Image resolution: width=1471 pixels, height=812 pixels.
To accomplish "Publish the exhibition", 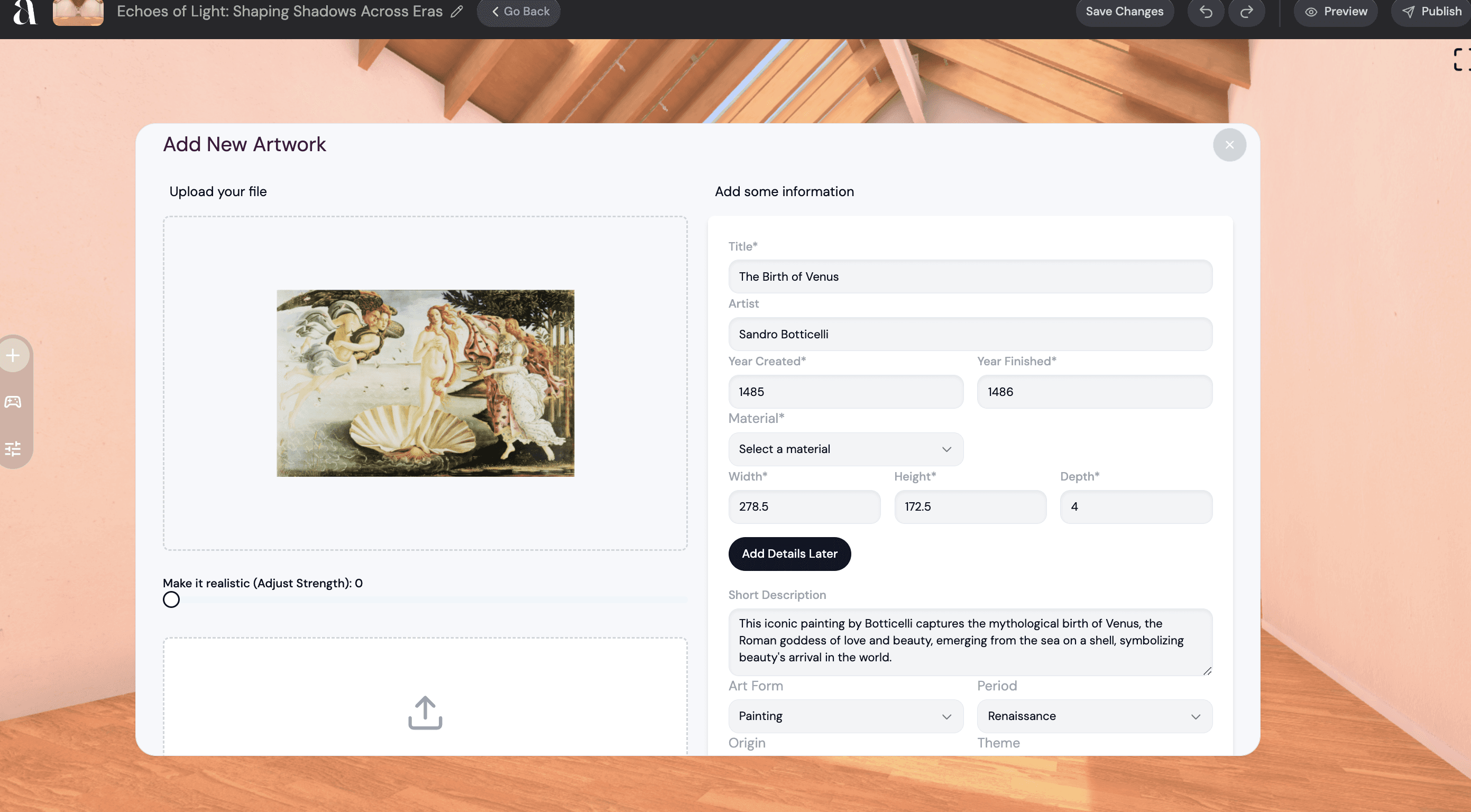I will point(1431,12).
